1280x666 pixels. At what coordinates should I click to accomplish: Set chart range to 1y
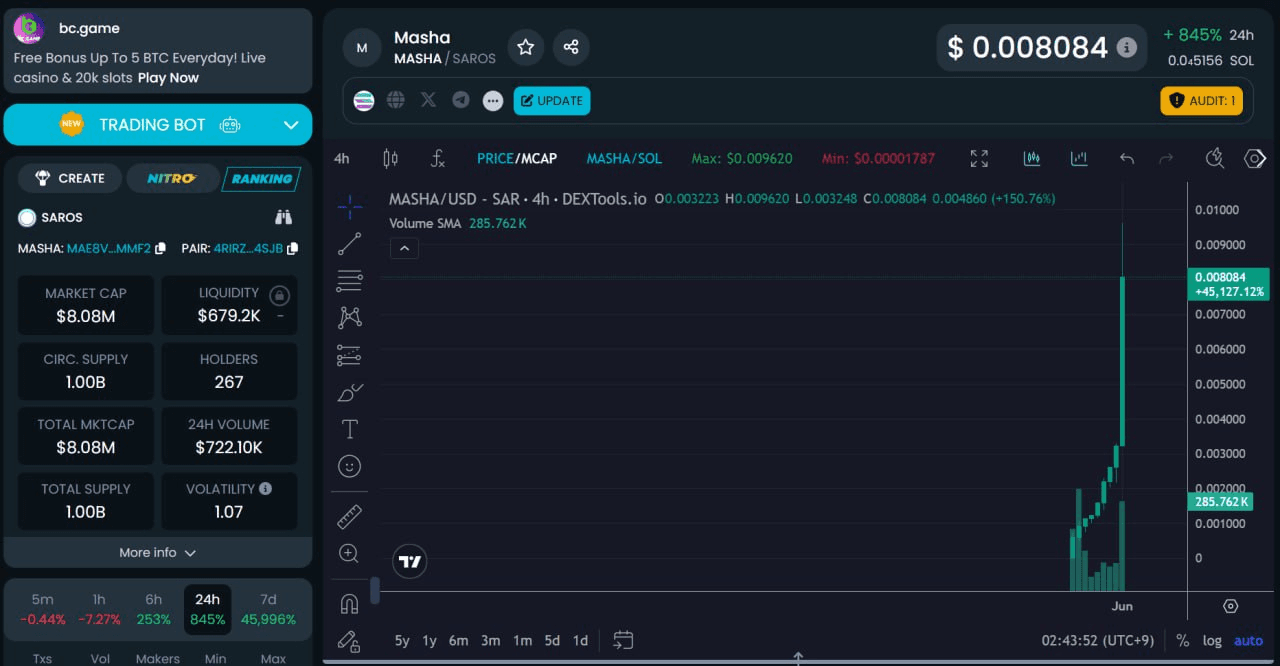coord(430,640)
